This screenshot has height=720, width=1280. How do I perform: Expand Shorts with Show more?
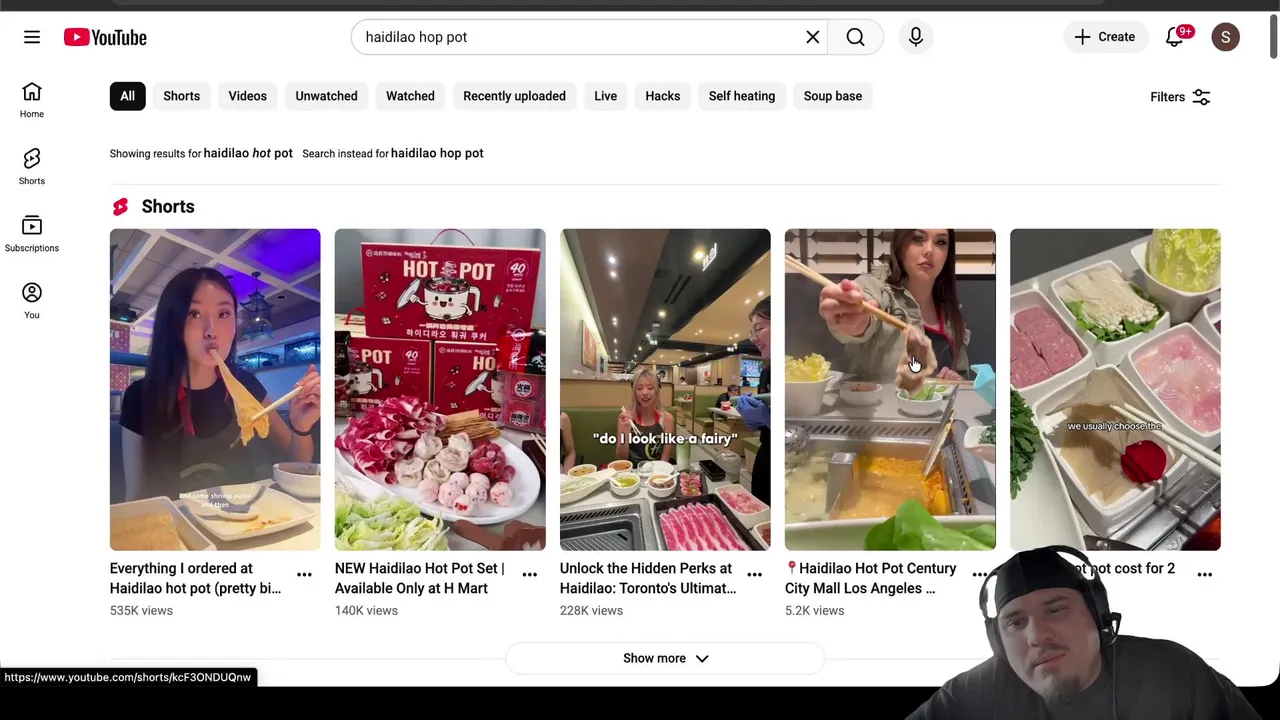click(x=665, y=658)
